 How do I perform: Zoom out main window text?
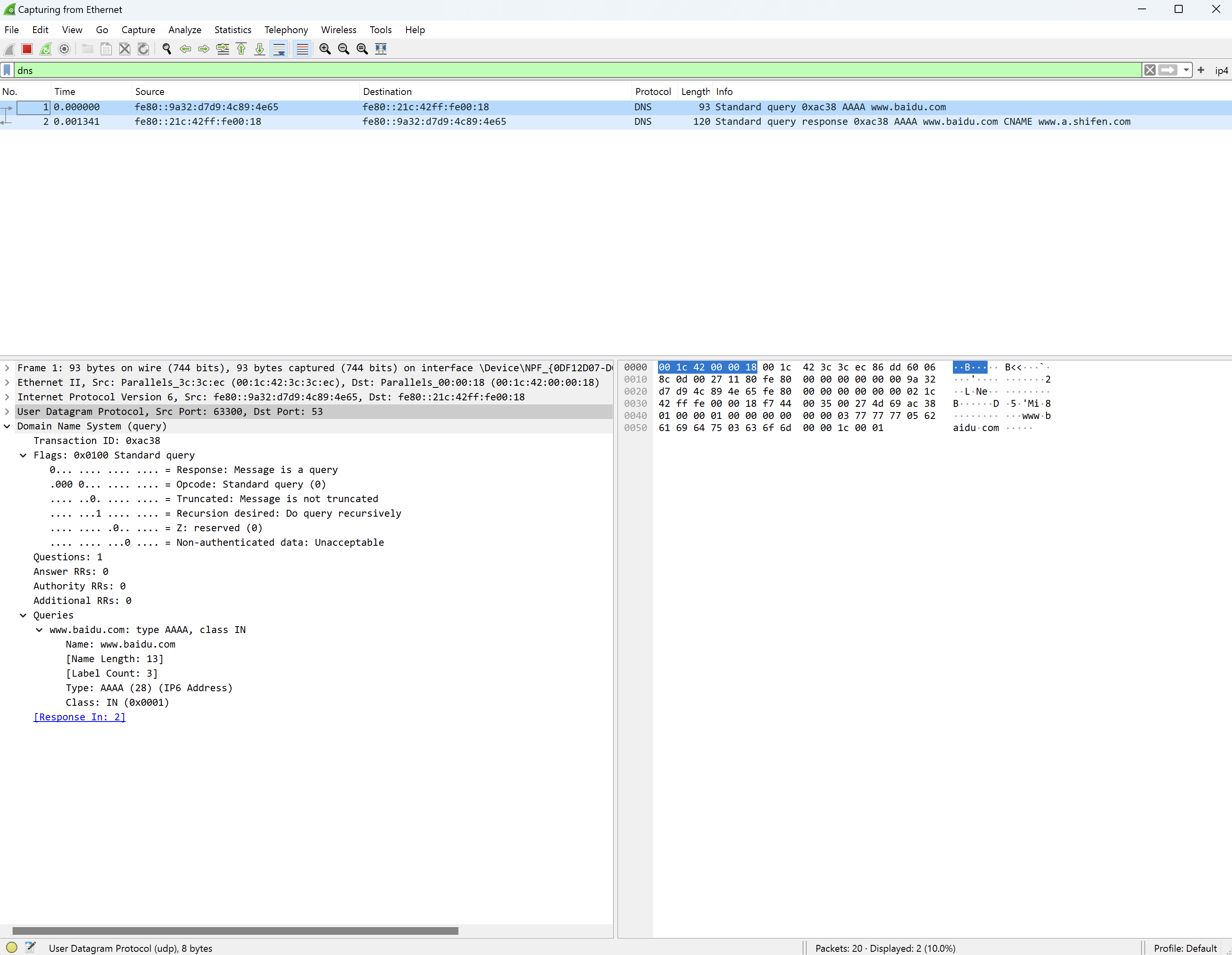pyautogui.click(x=343, y=49)
